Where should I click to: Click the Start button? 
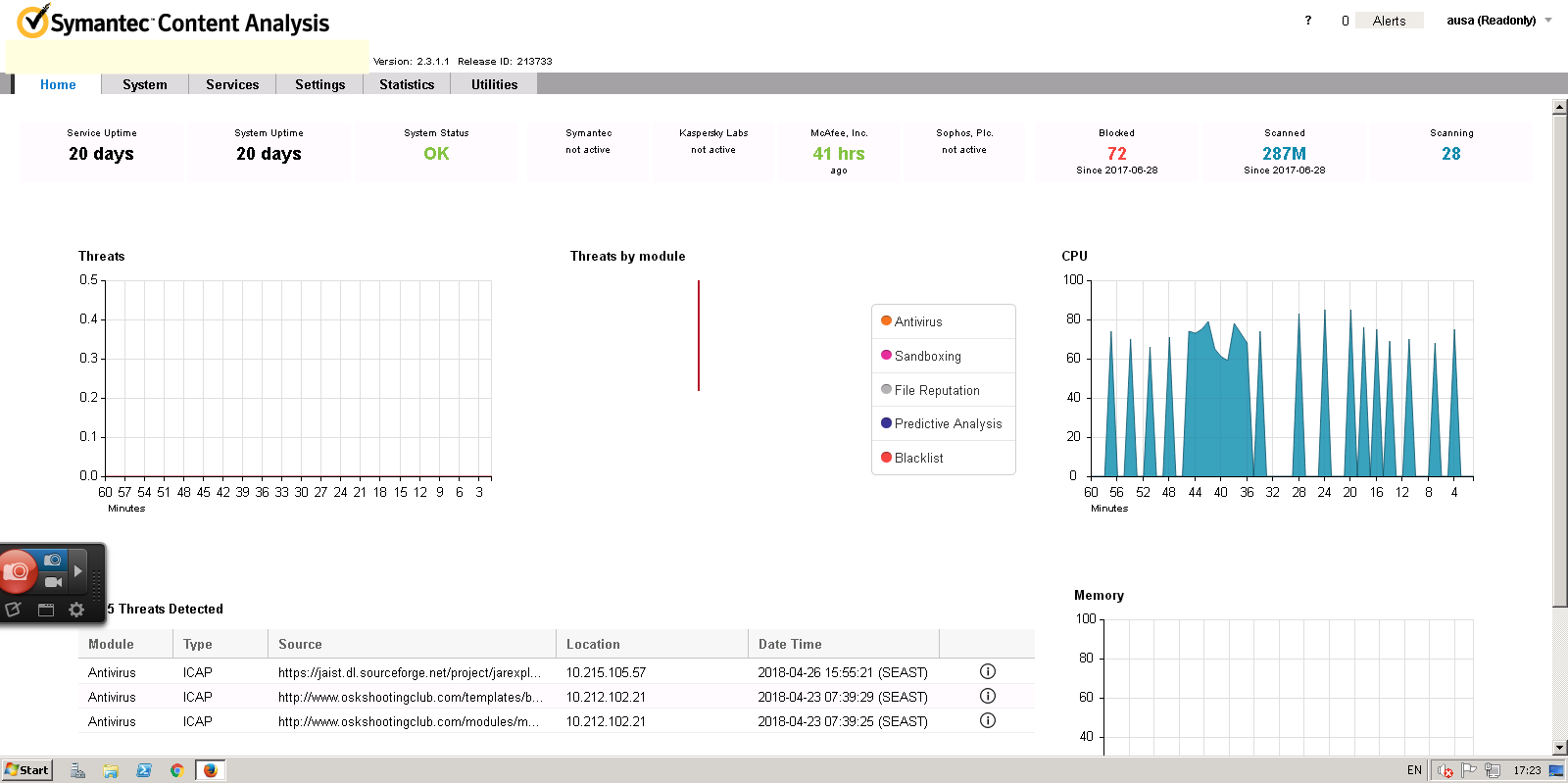click(x=26, y=770)
